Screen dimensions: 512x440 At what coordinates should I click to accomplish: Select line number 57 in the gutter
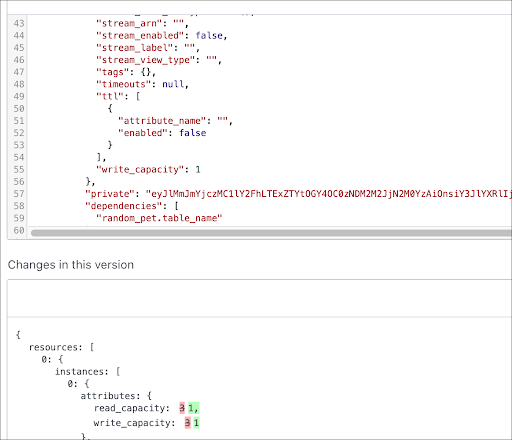19,194
